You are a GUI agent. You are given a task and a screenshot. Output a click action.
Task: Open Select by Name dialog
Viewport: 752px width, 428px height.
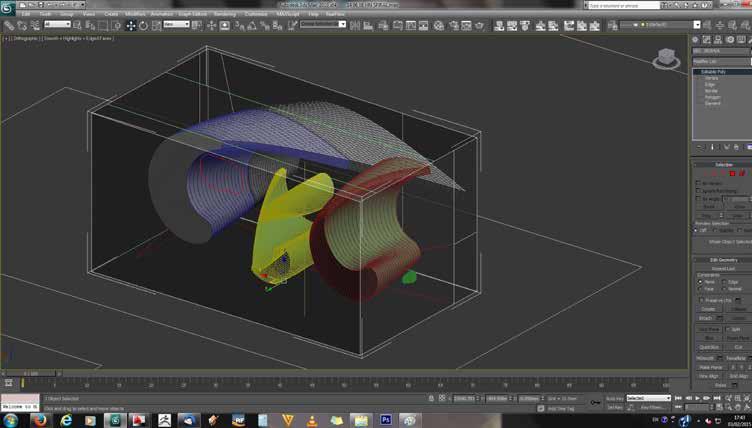90,25
